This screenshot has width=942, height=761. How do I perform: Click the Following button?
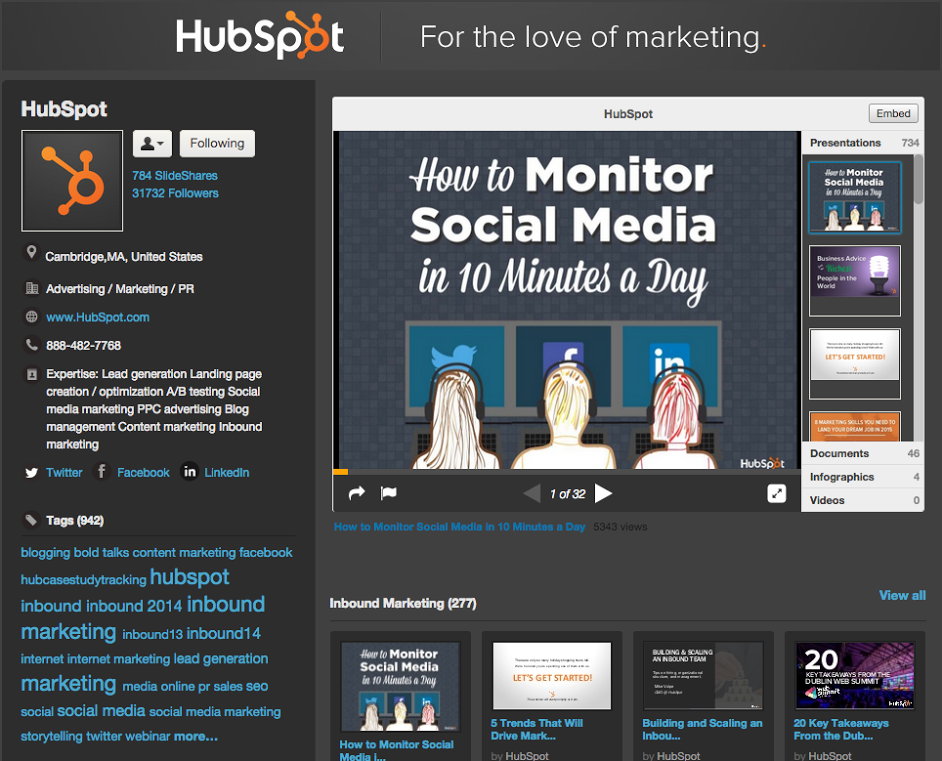click(217, 144)
